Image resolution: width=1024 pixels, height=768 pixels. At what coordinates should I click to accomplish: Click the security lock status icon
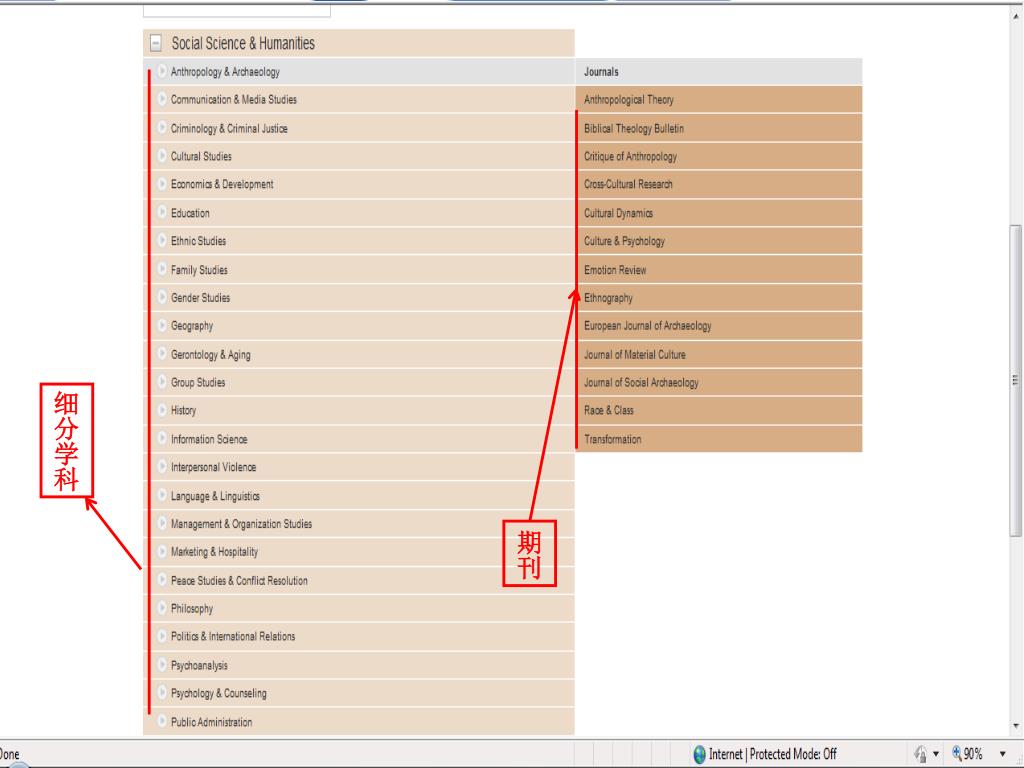click(921, 754)
